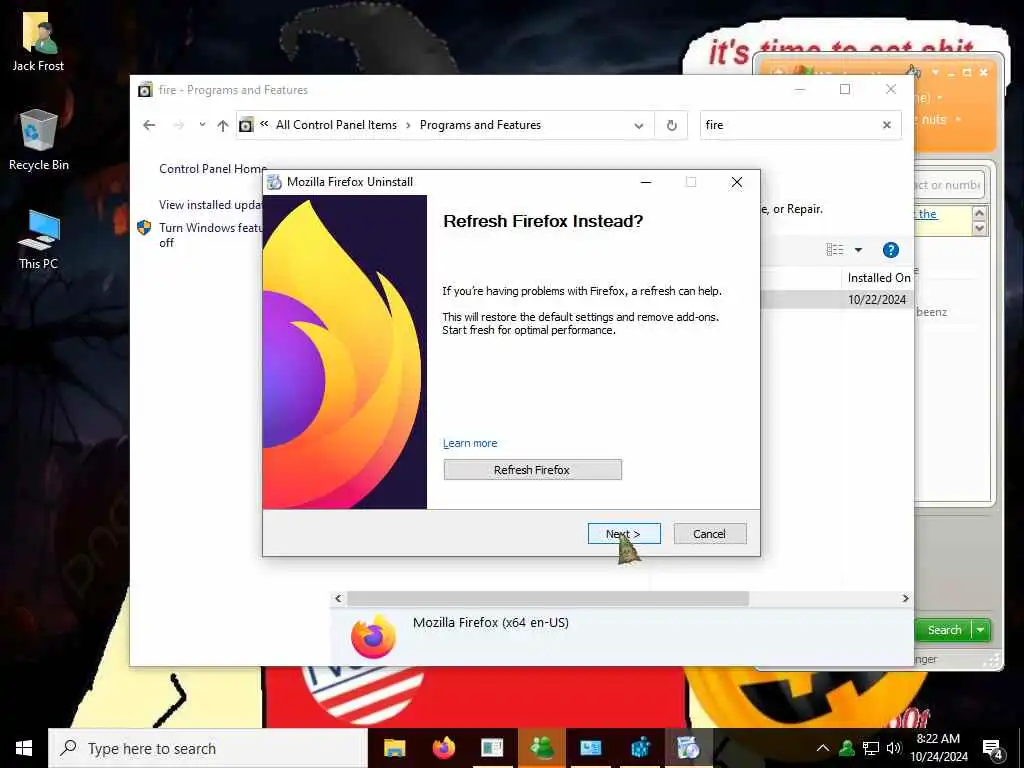Click the horizontal scrollbar right arrow
This screenshot has height=768, width=1024.
905,598
